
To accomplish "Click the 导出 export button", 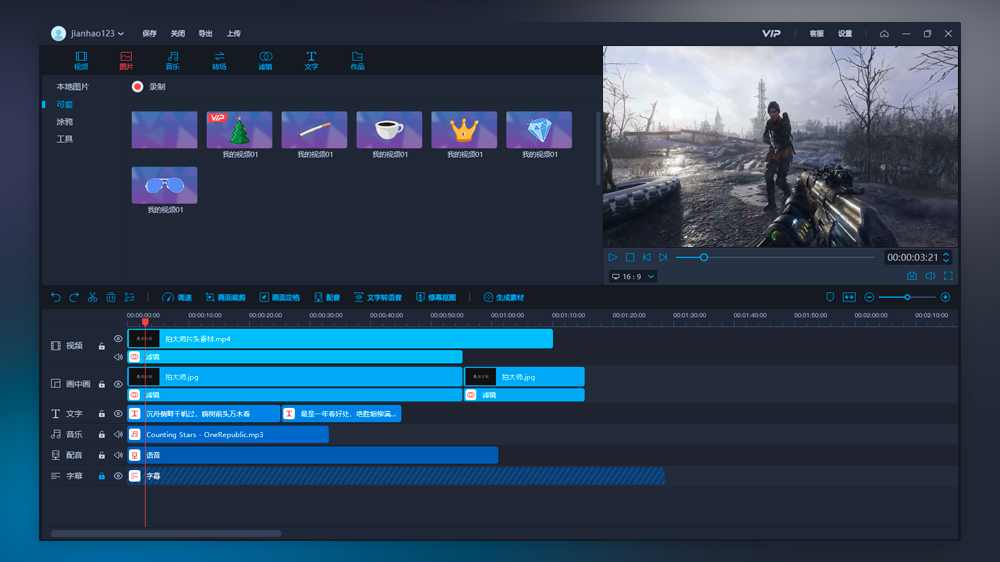I will 205,33.
